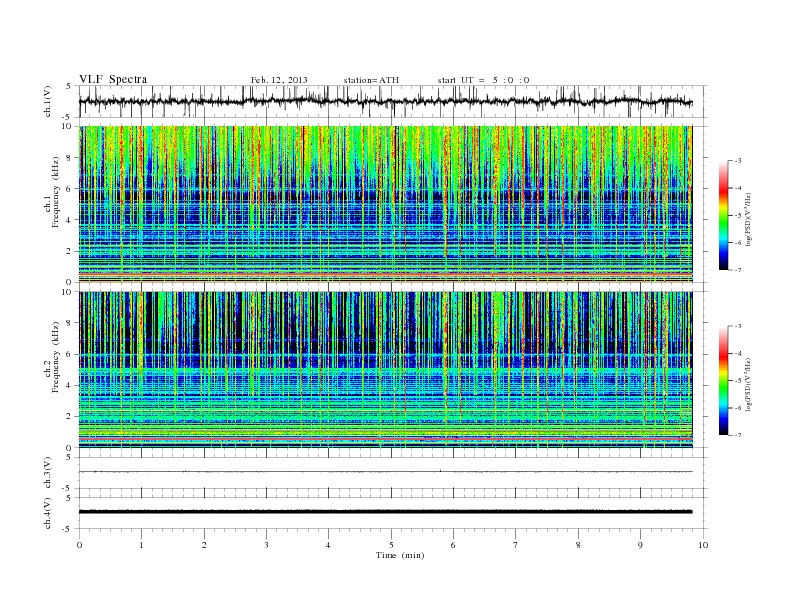Image resolution: width=792 pixels, height=612 pixels.
Task: Click the ch.1 "Frequency (kHz)" axis label
Action: click(56, 192)
